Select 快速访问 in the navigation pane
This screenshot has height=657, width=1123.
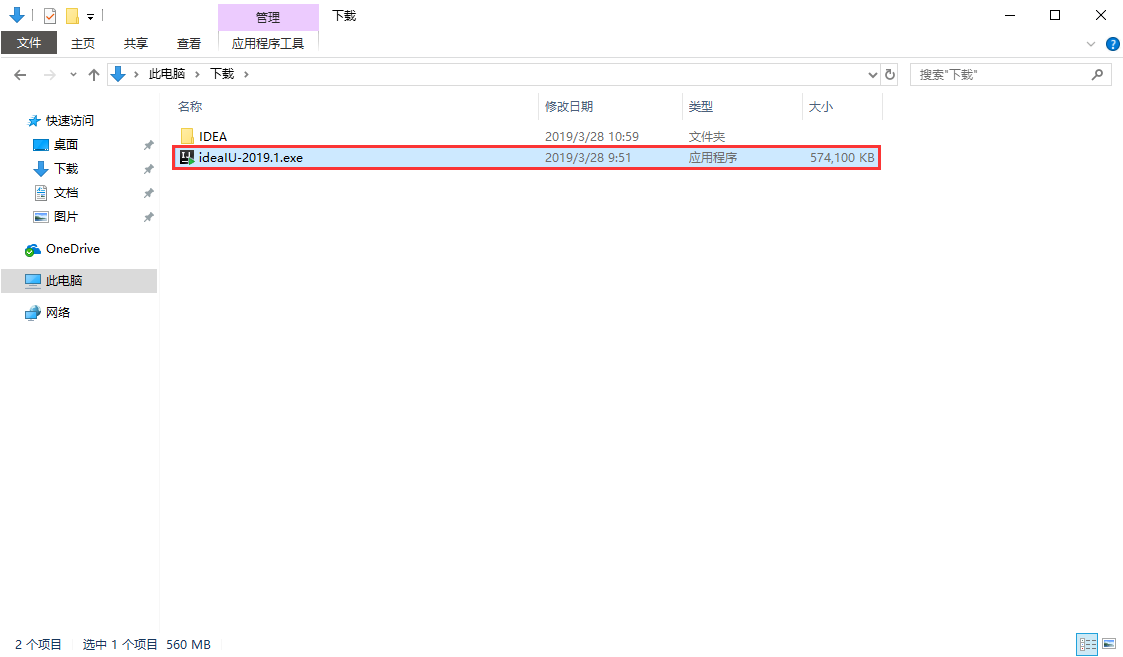tap(69, 120)
